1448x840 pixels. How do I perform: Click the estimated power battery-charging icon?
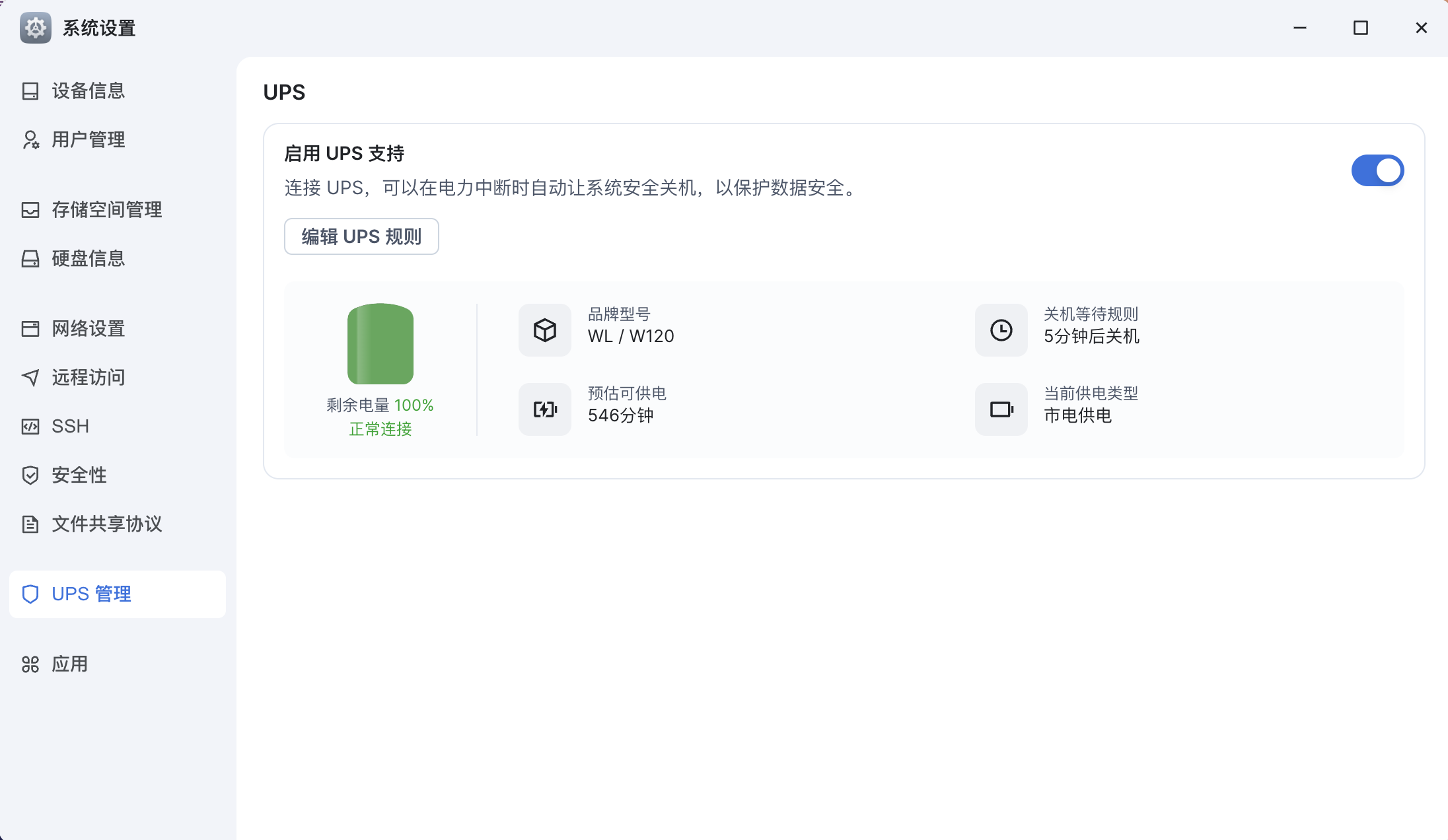click(x=545, y=409)
